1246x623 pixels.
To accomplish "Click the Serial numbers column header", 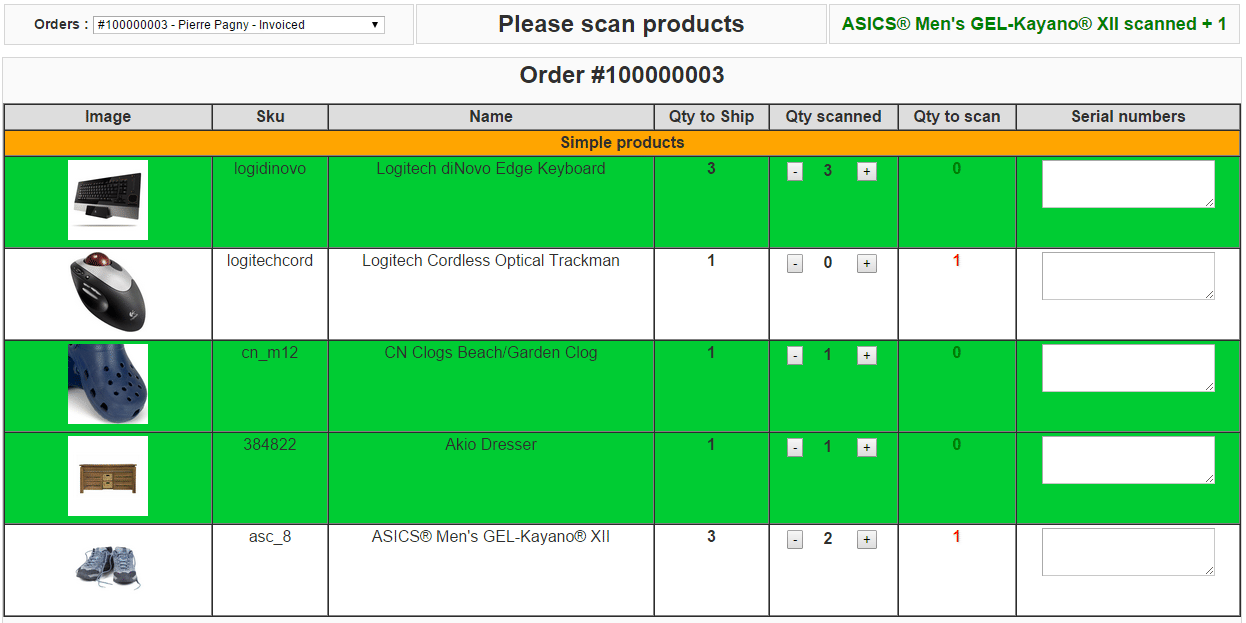I will click(1128, 117).
